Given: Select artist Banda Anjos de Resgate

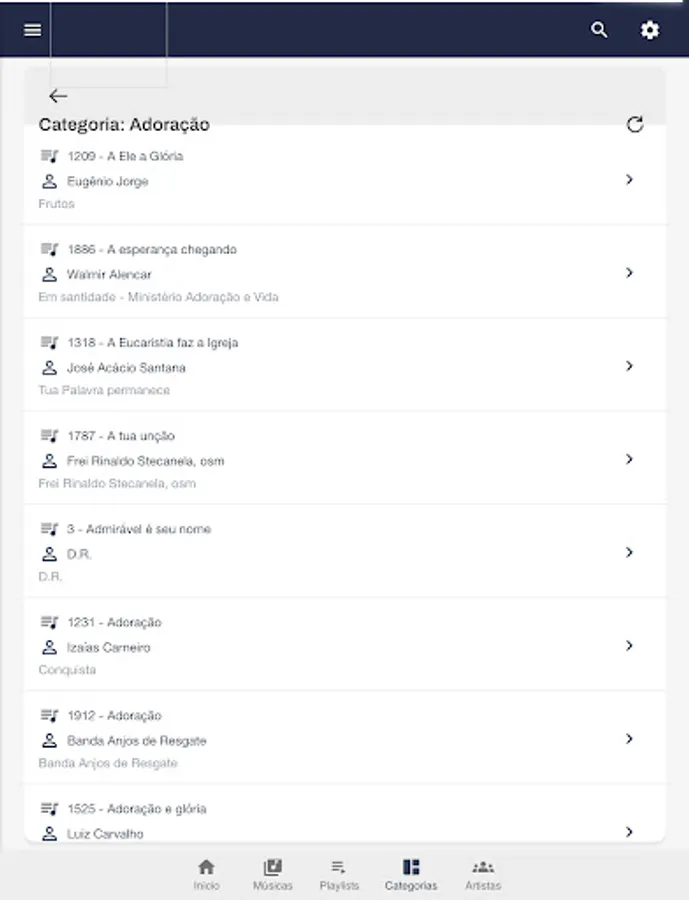Looking at the screenshot, I should (137, 741).
